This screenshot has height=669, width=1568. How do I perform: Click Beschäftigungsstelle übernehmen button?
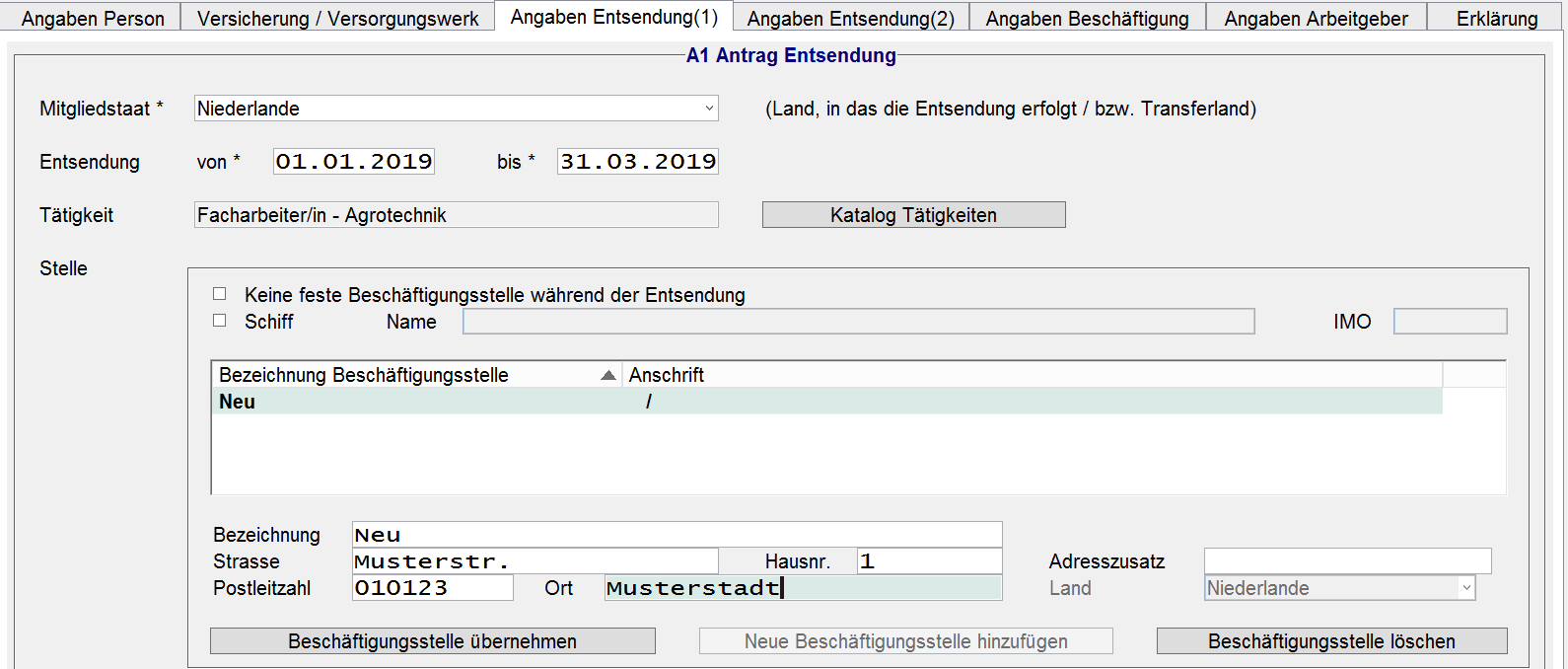(x=432, y=641)
